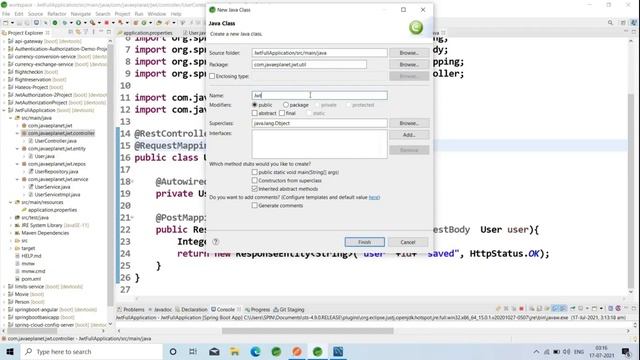The image size is (640, 360).
Task: Click the Pin Console icon
Action: (573, 309)
